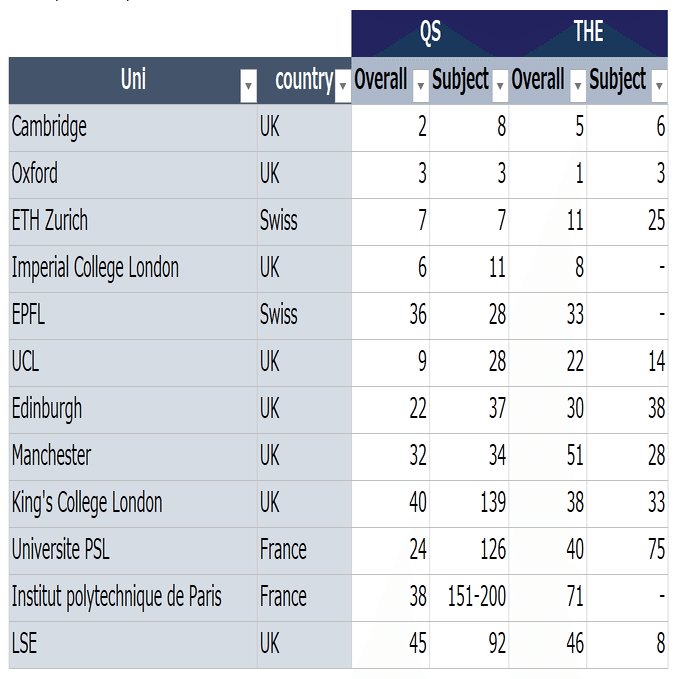Click the France cell for Universite PSL

[304, 550]
